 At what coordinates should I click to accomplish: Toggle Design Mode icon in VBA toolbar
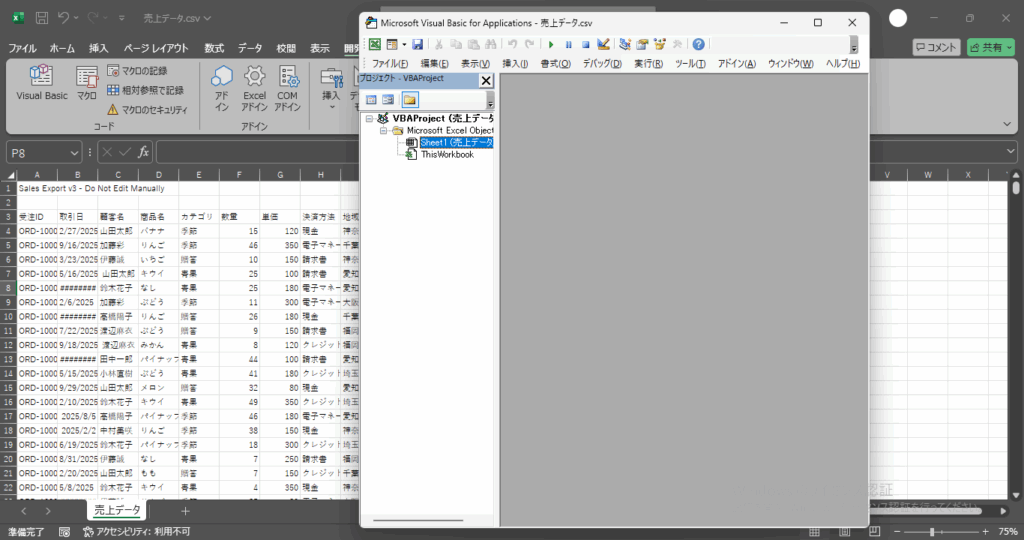click(x=603, y=45)
